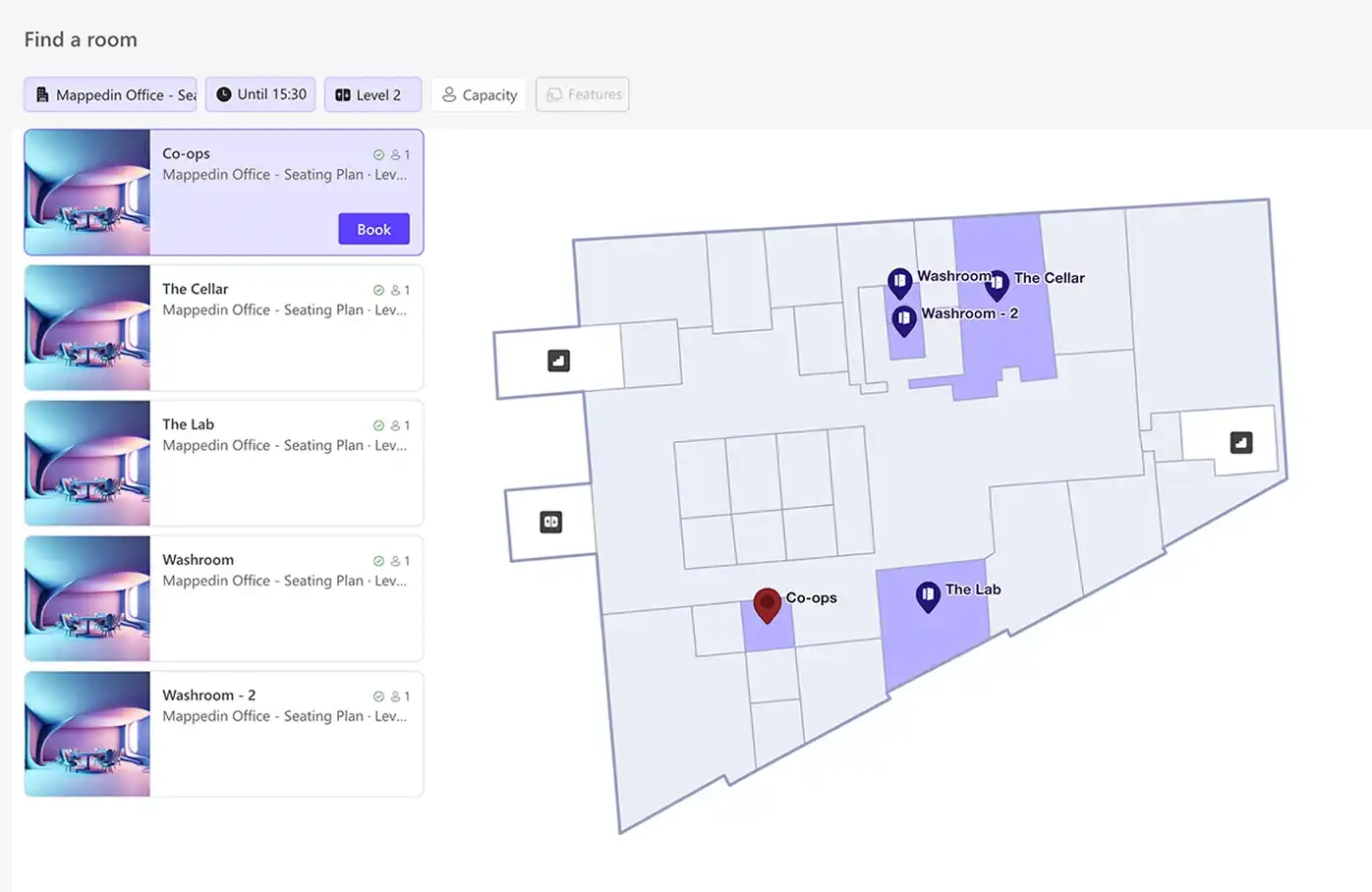Click the Washroom - 2 map pin
The image size is (1372, 892).
[904, 318]
